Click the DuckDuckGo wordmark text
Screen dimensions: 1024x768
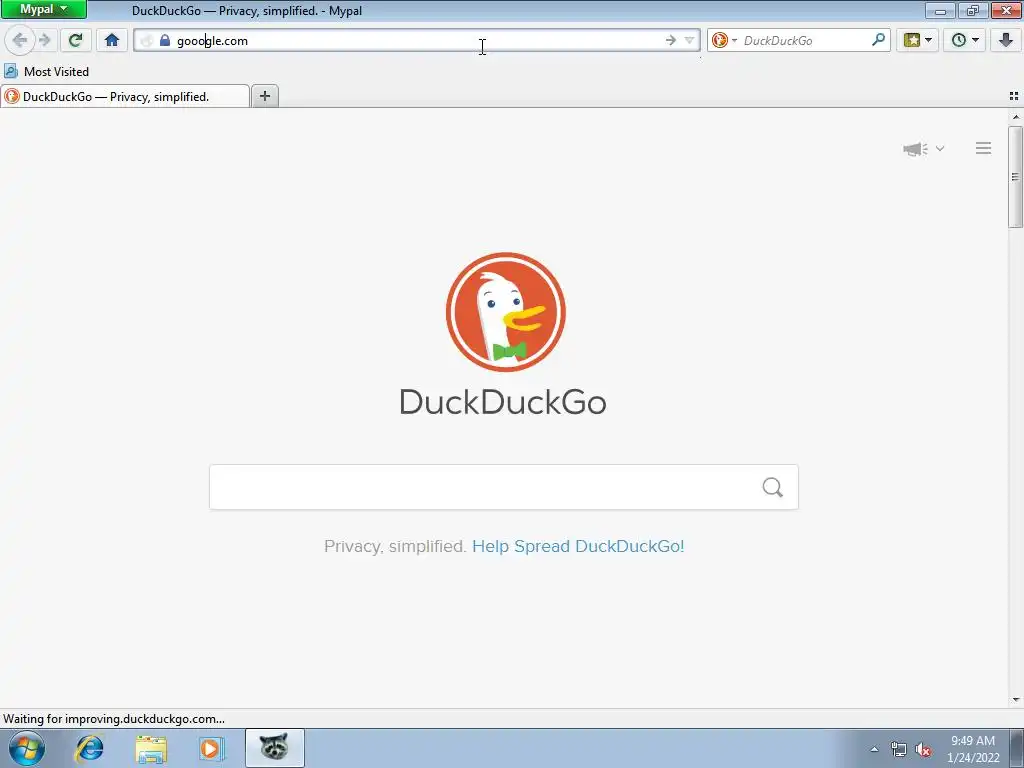(x=503, y=402)
